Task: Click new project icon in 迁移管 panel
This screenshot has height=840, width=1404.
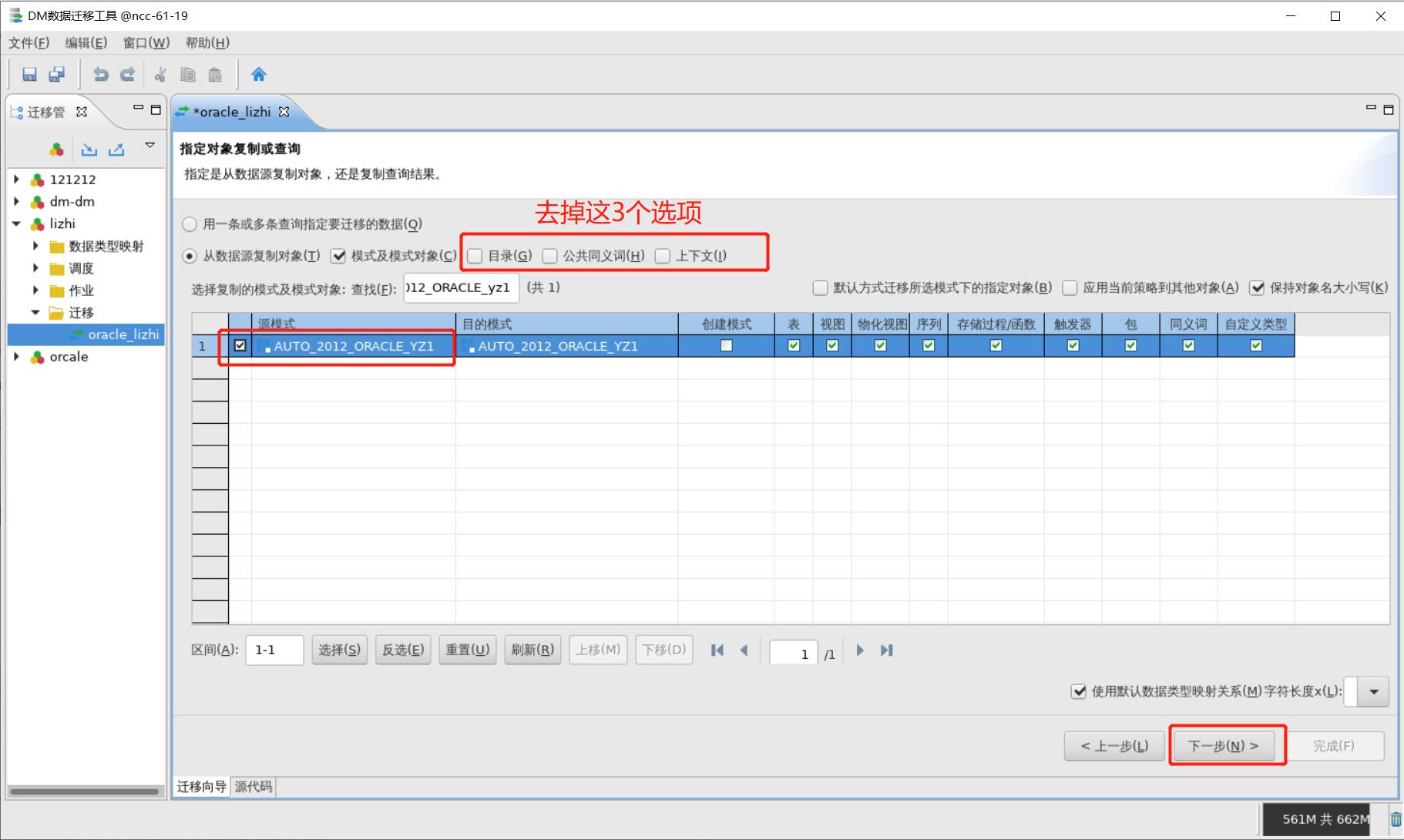Action: point(57,150)
